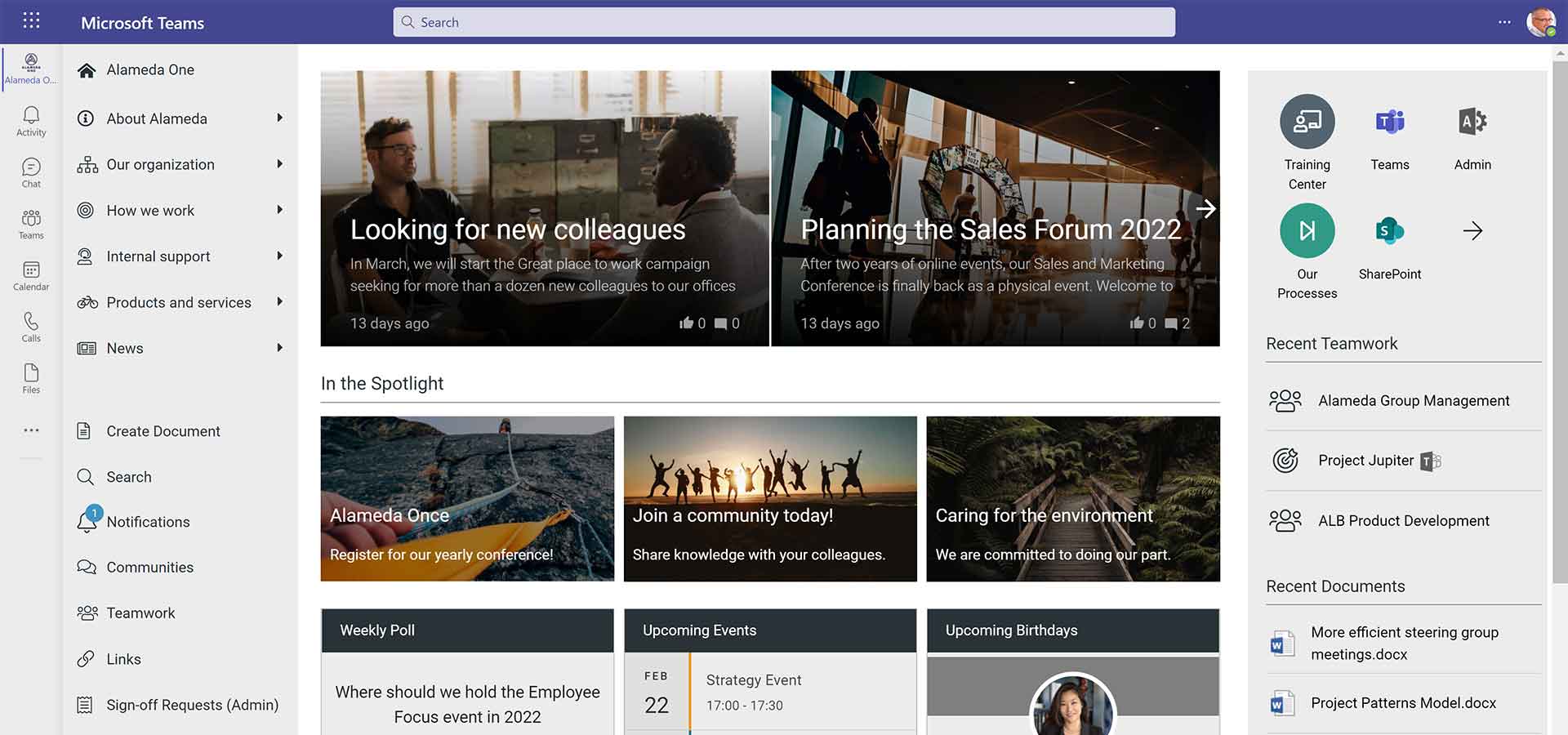Open the app launcher waffle icon
Screen dimensions: 1568x735
31,20
